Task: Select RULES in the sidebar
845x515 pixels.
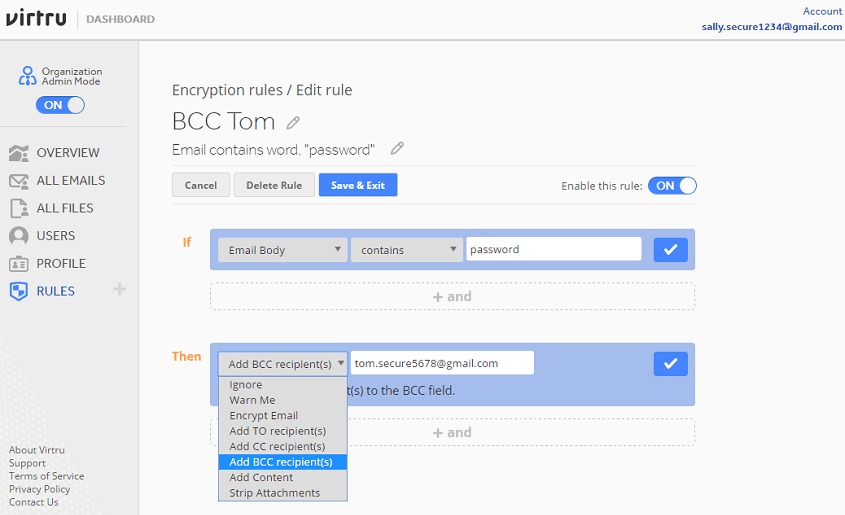Action: (56, 291)
